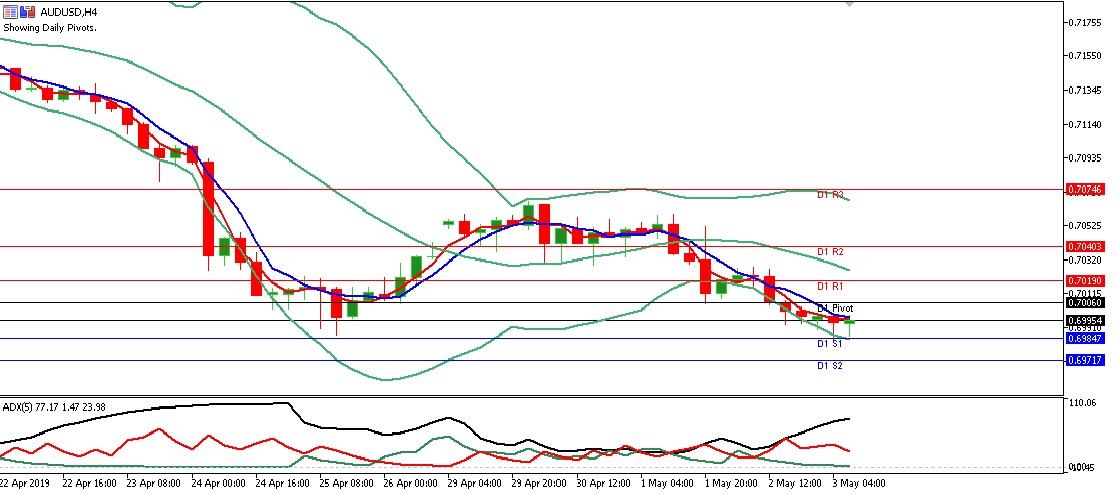Viewport: 1115px width, 495px height.
Task: Click the 0.69847 blue price tag
Action: point(1085,339)
